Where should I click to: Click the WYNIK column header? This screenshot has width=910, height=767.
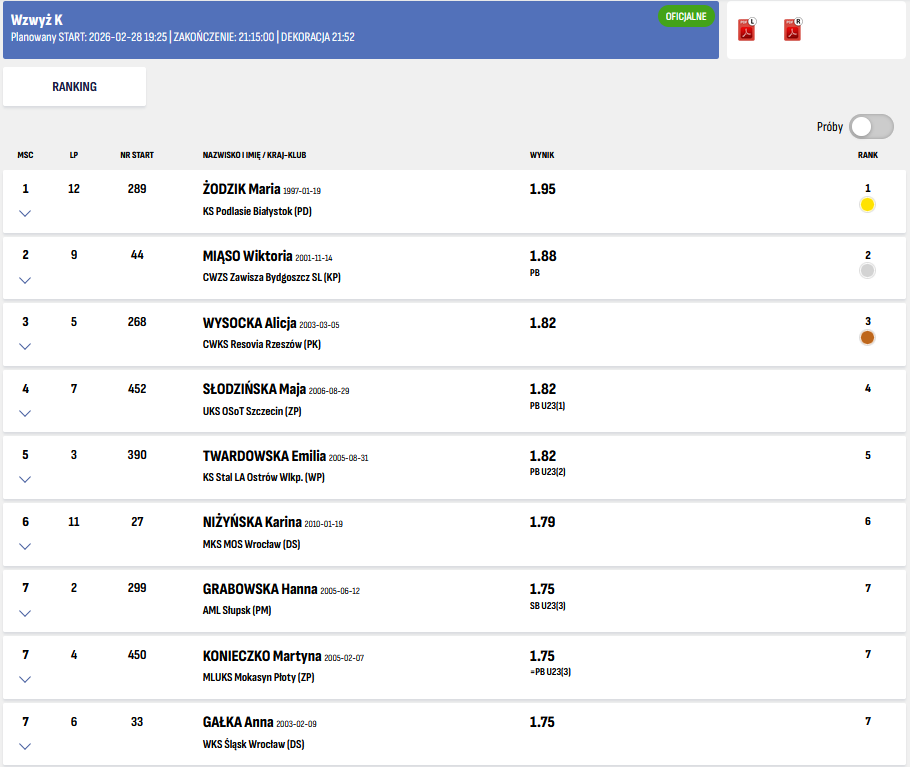point(542,155)
